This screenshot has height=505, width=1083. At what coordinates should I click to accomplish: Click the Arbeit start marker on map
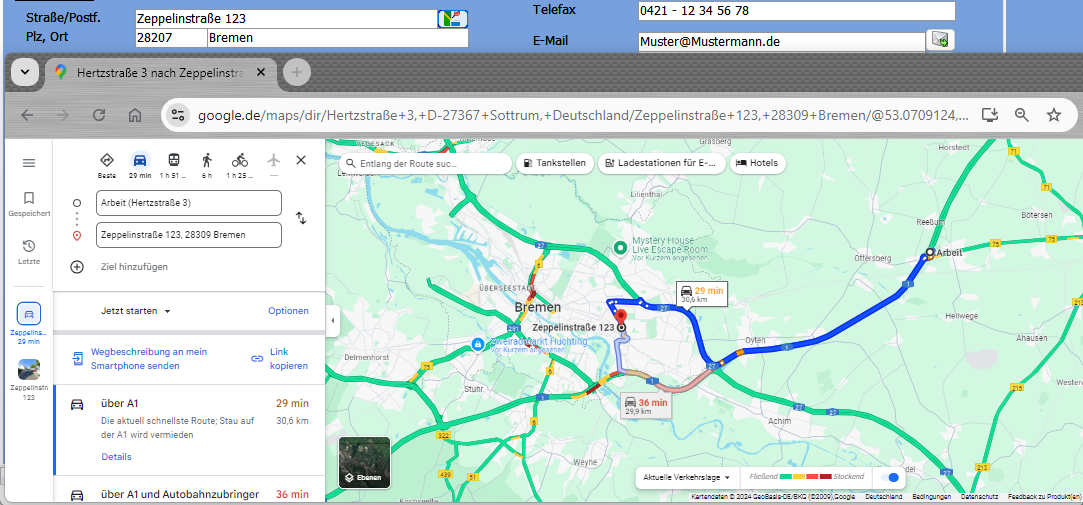click(930, 253)
